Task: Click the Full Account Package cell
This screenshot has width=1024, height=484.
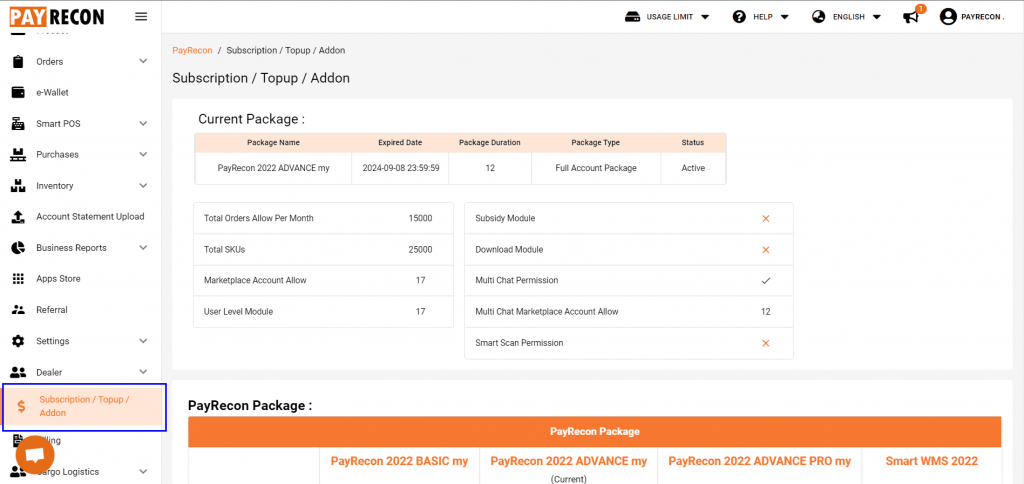Action: coord(596,168)
